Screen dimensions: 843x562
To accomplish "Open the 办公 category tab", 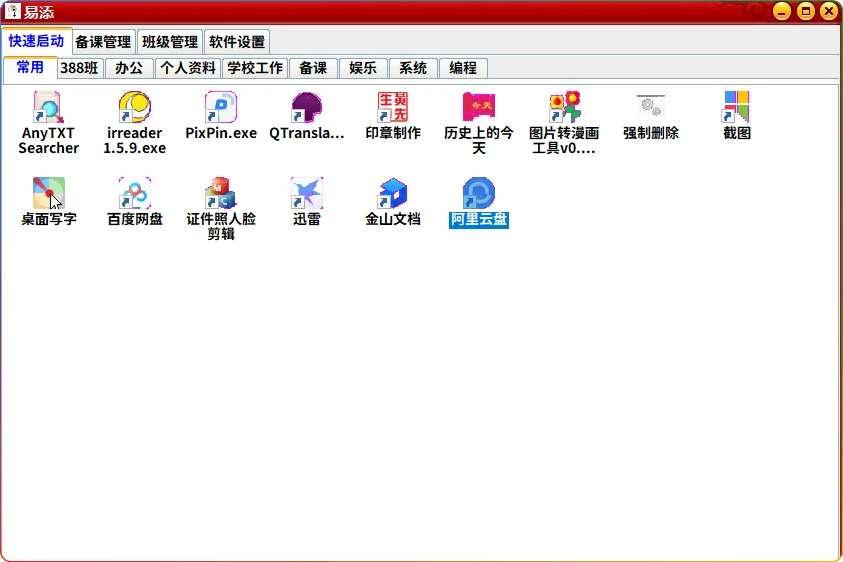I will pos(129,68).
